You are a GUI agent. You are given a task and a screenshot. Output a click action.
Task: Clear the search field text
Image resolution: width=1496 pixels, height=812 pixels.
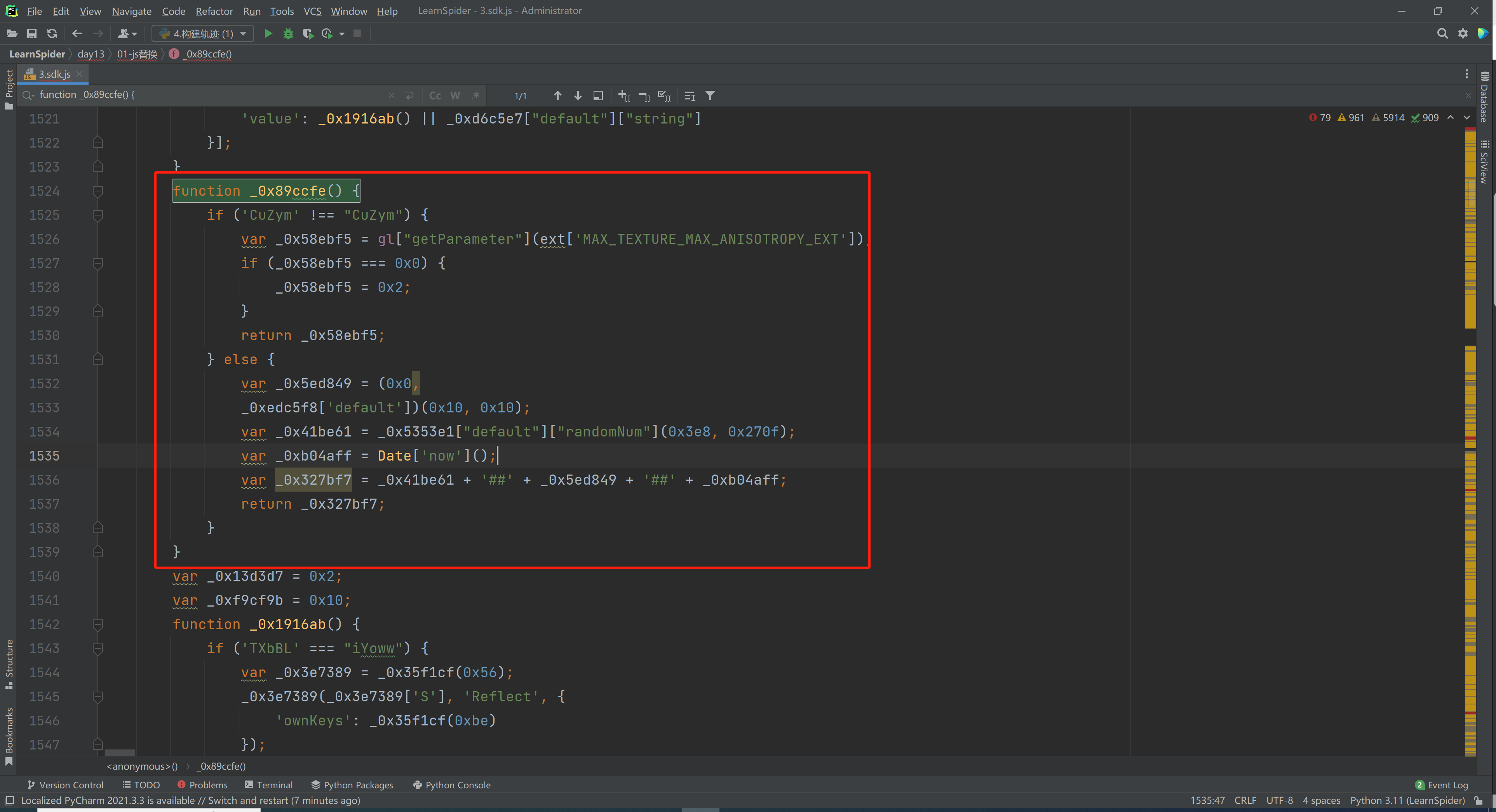(392, 95)
